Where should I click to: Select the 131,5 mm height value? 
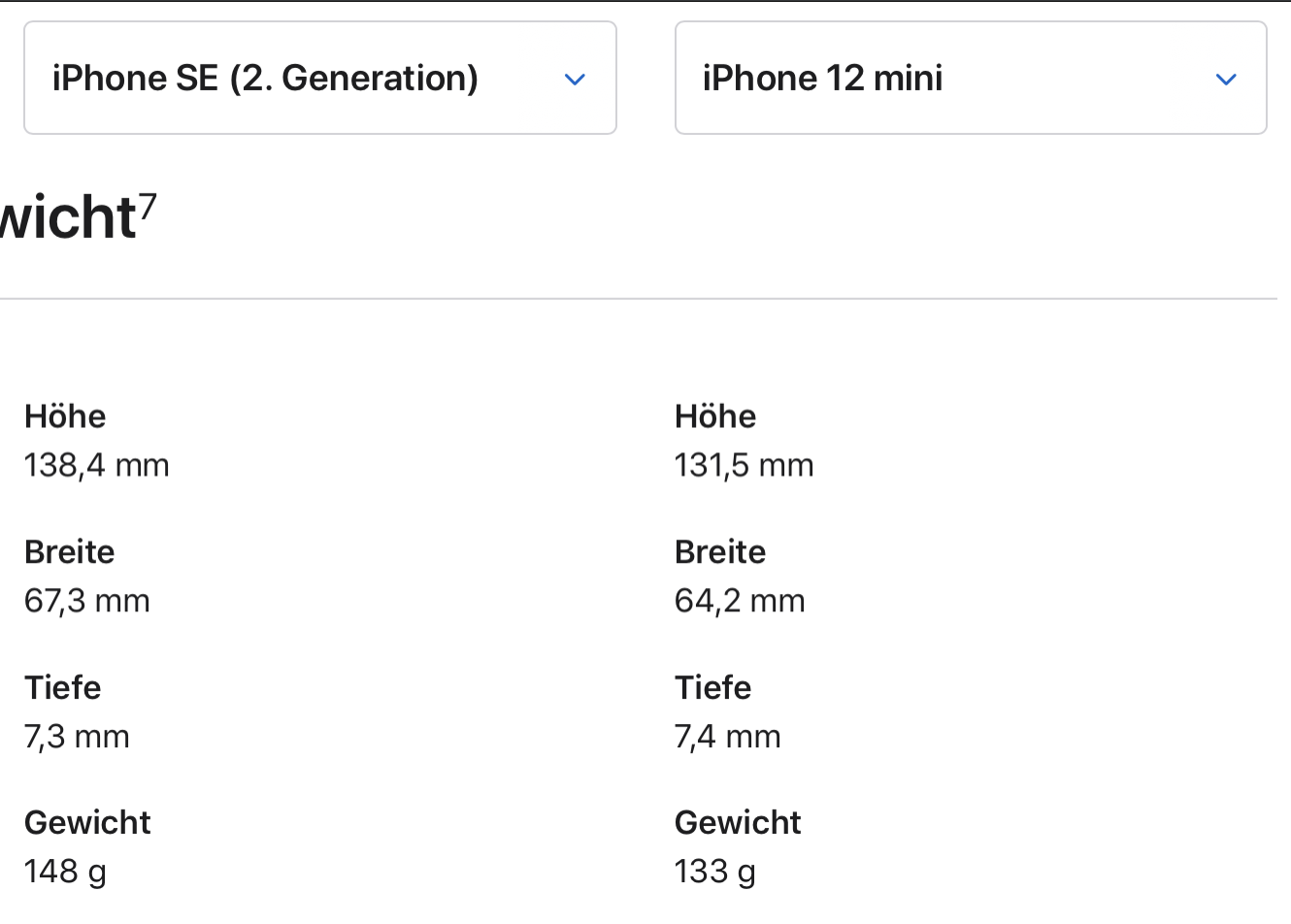tap(745, 466)
